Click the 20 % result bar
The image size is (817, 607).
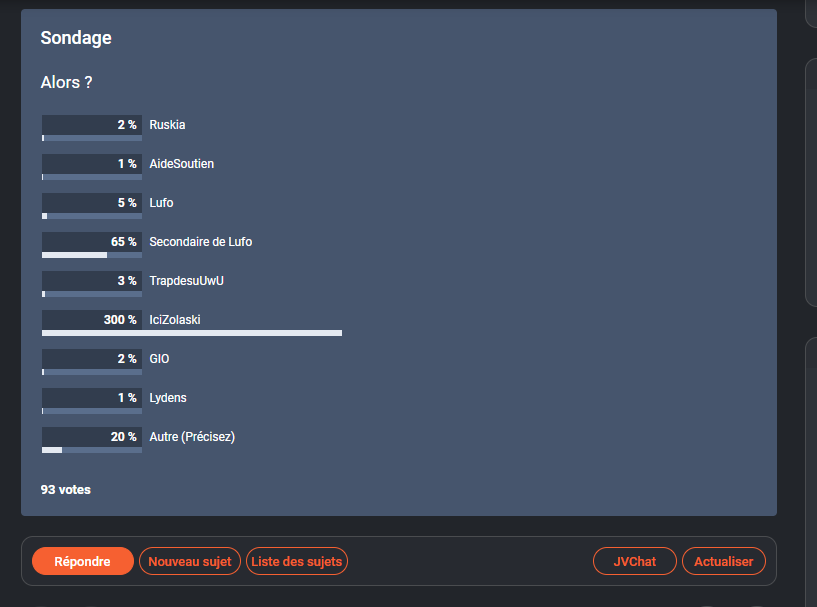[x=52, y=449]
